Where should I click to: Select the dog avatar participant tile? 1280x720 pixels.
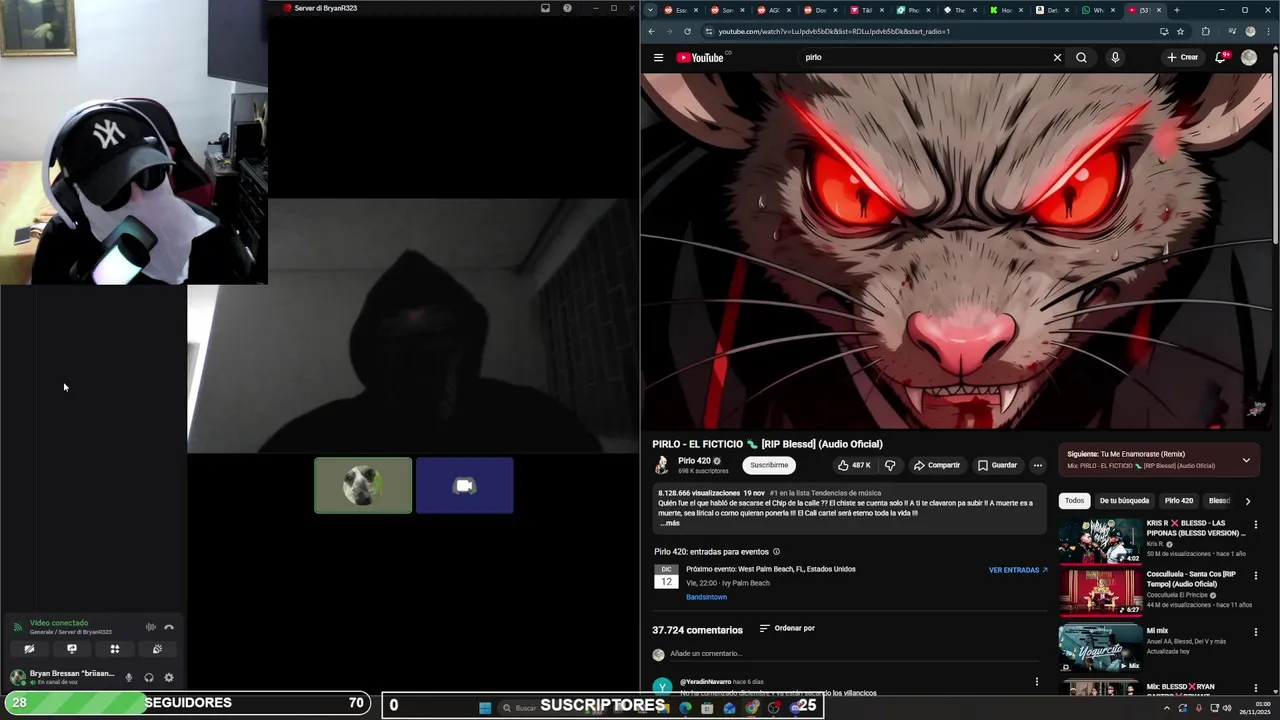(363, 485)
